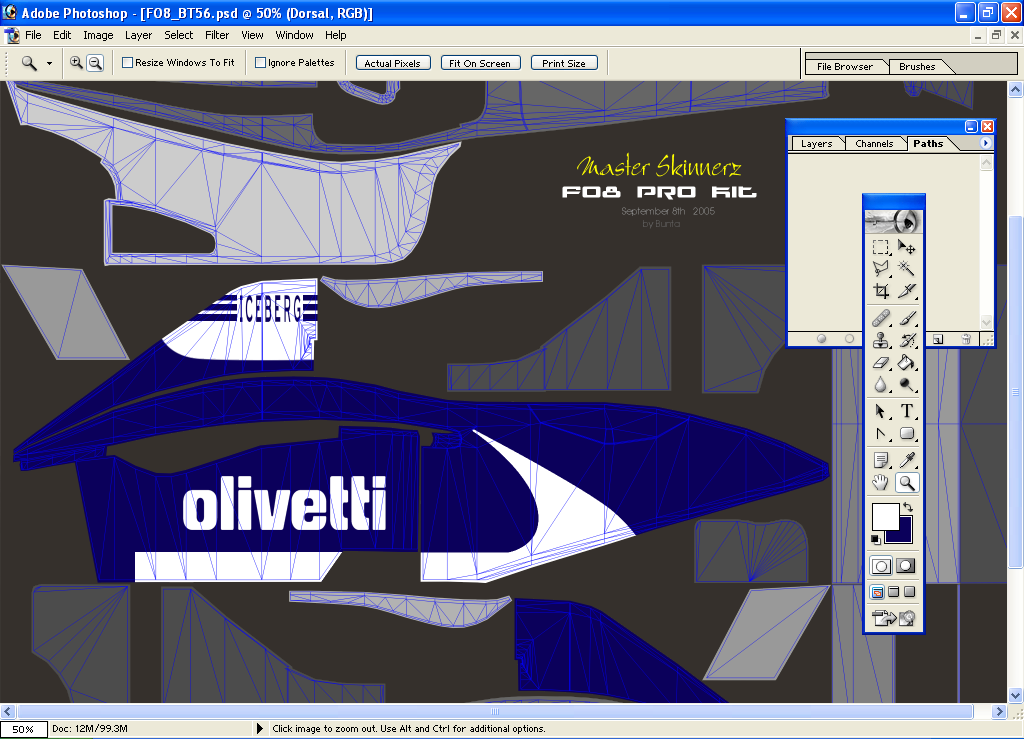Viewport: 1024px width, 739px height.
Task: Select the Eyedropper tool
Action: point(906,460)
